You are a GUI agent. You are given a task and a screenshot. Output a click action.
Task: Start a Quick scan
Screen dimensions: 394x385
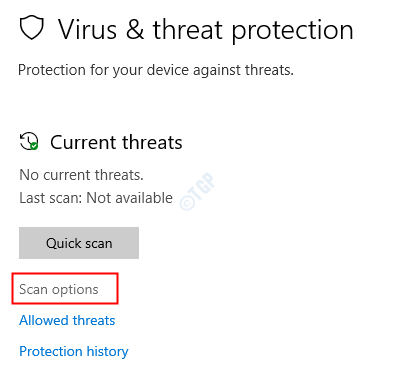point(79,243)
